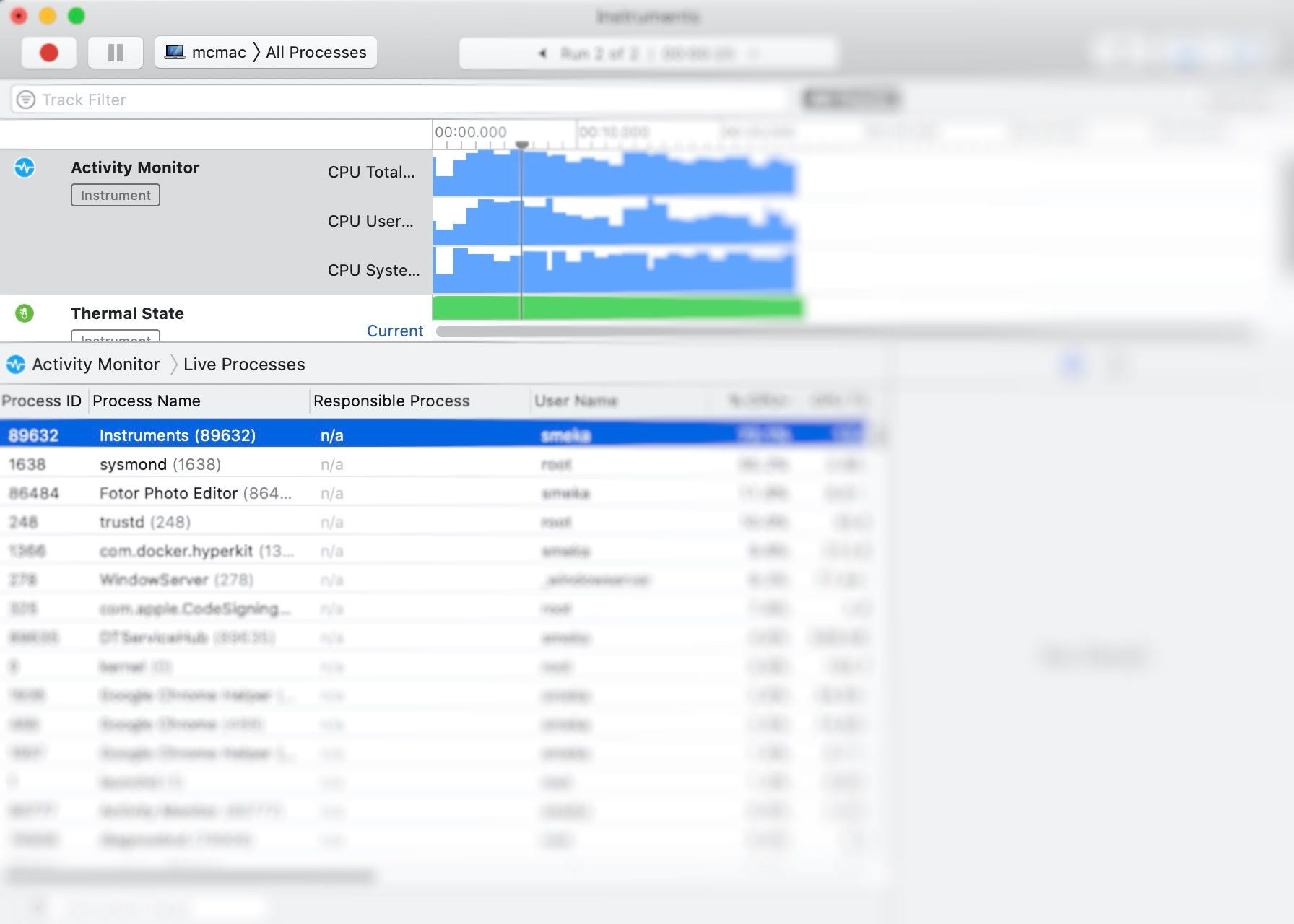The image size is (1294, 924).
Task: Click the CPU Total usage graph
Action: pos(614,174)
